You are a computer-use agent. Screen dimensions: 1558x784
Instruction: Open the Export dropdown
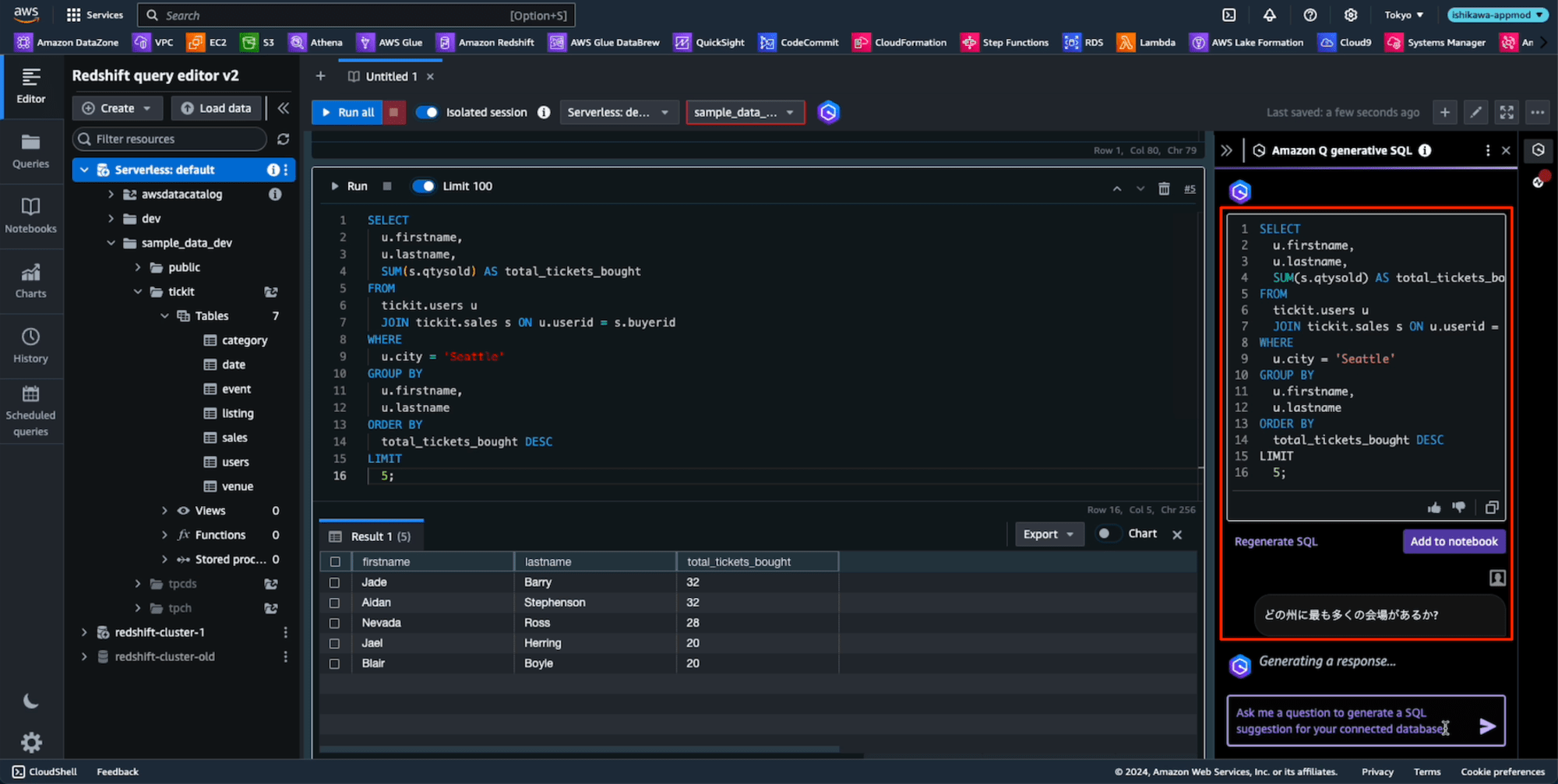[1049, 534]
